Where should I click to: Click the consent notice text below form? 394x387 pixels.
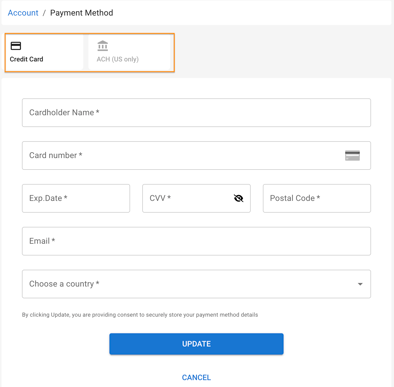(140, 315)
